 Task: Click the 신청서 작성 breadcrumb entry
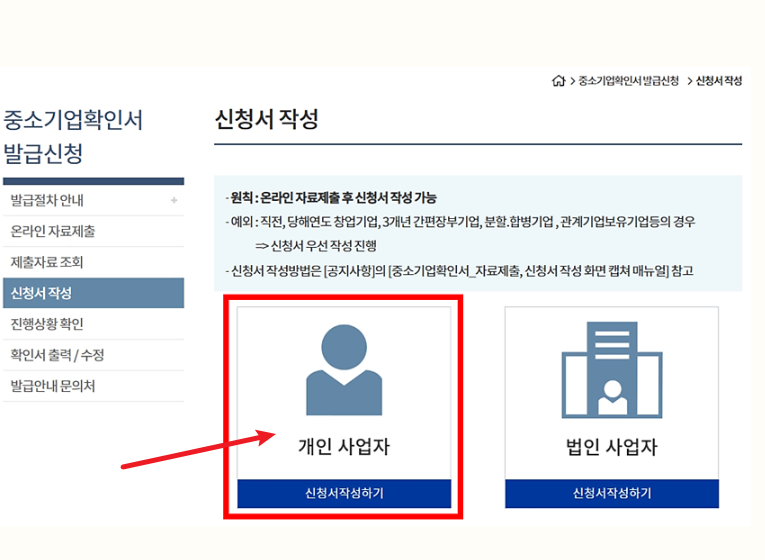pos(719,81)
